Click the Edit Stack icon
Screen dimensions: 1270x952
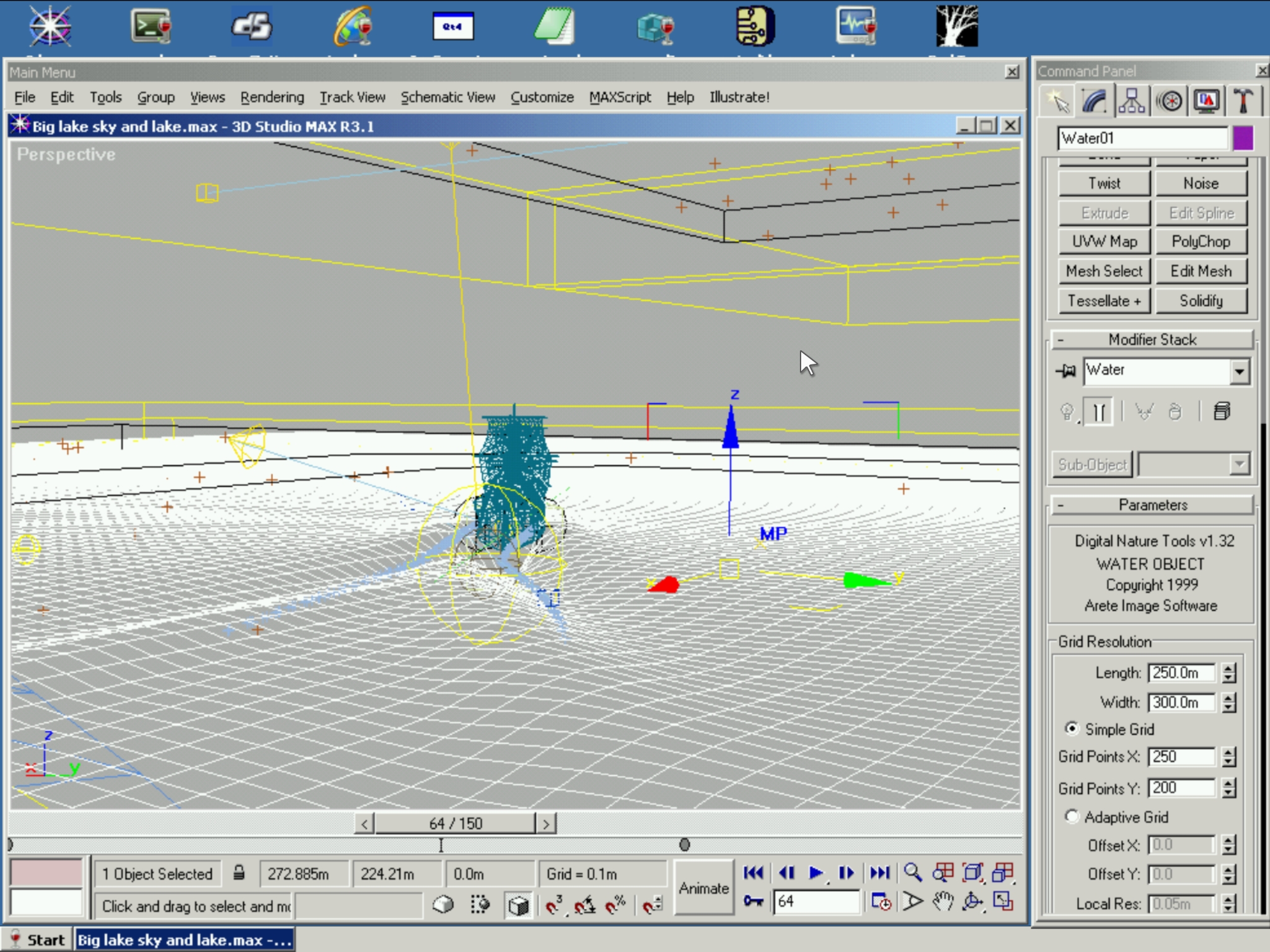[1222, 412]
